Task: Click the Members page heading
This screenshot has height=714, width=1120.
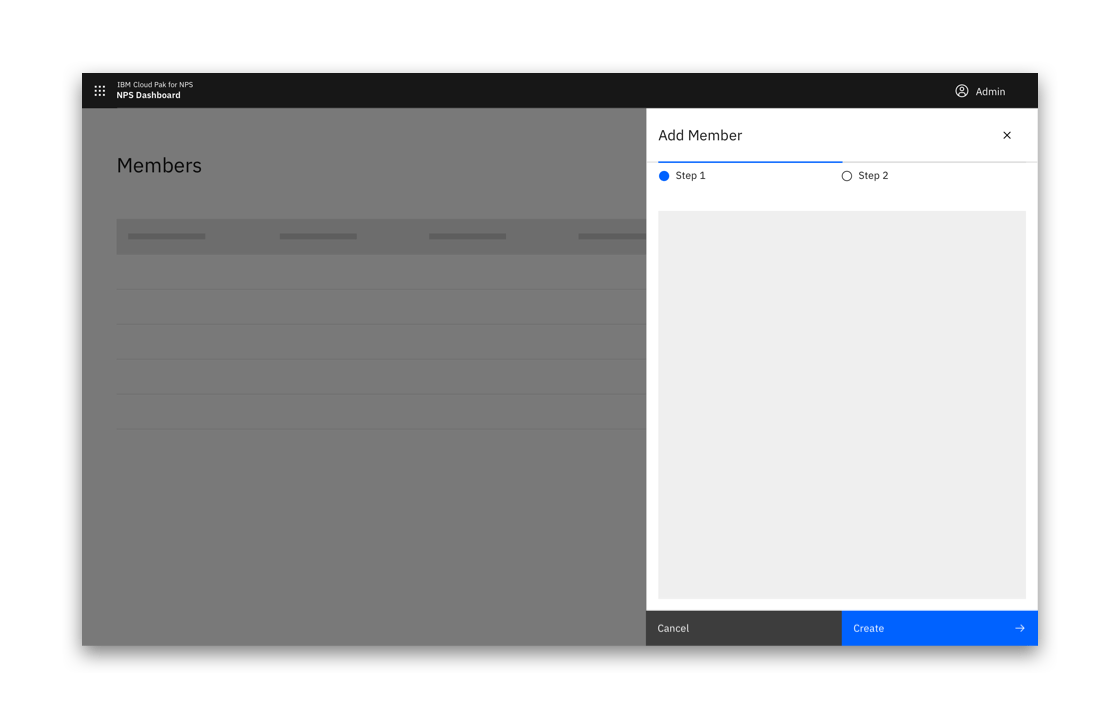Action: pos(159,166)
